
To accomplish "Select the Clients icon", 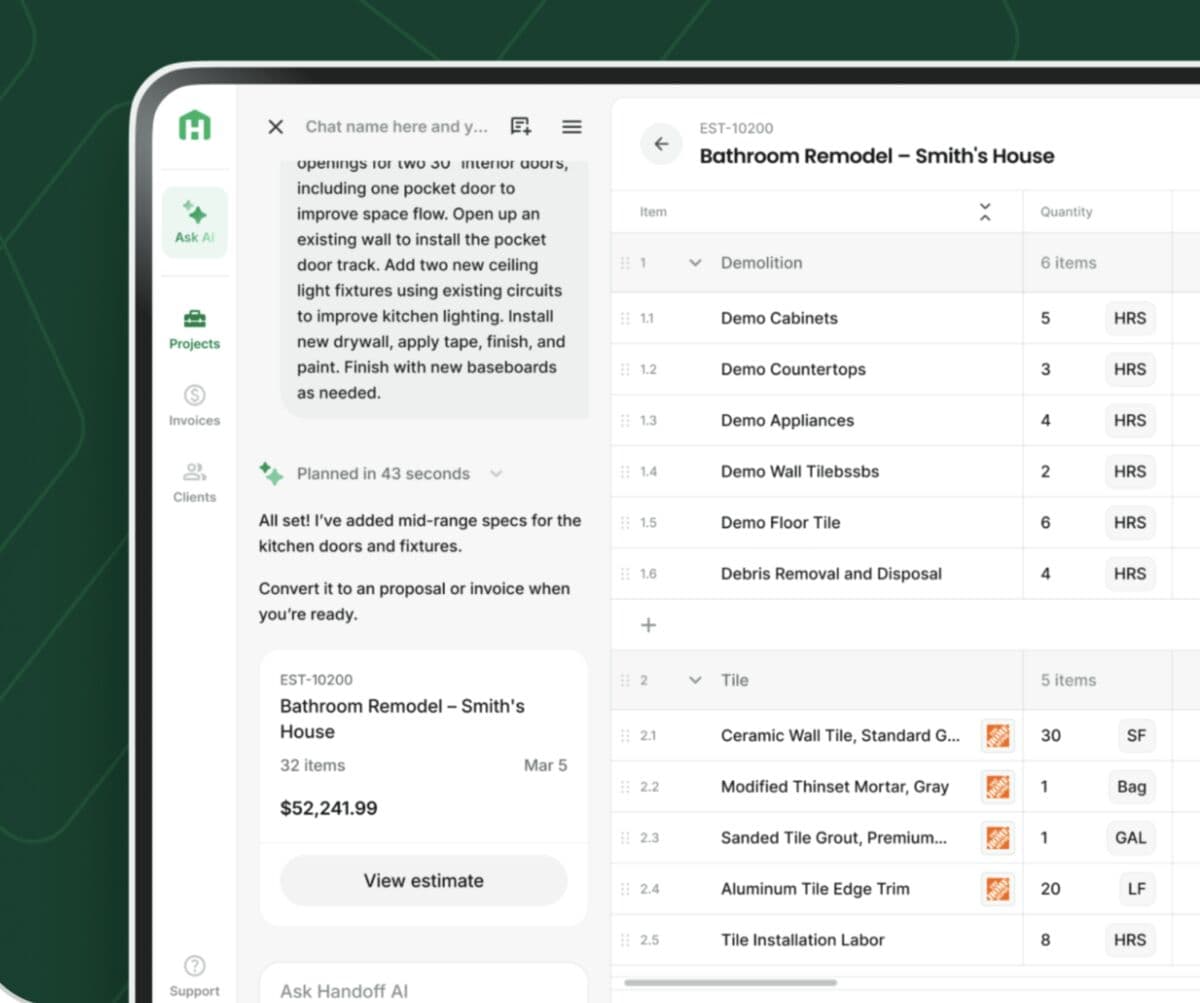I will 194,483.
